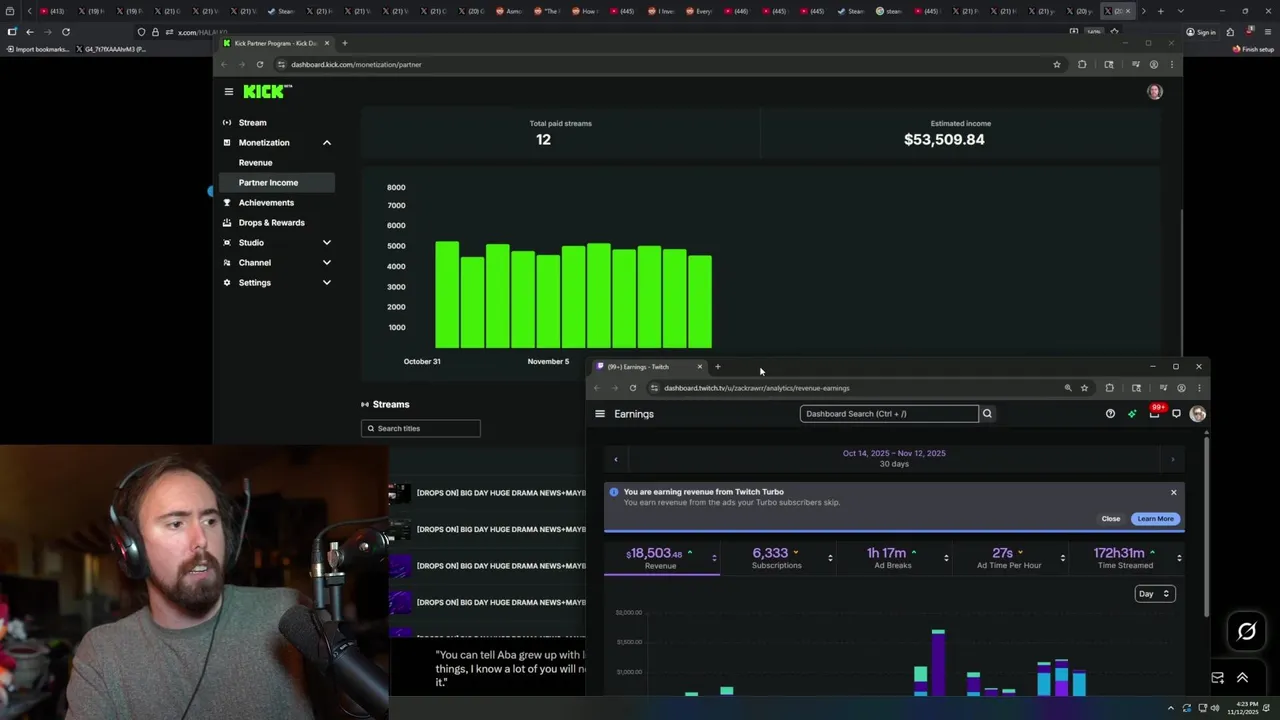Open the Achievements page in Kick sidebar

(266, 202)
